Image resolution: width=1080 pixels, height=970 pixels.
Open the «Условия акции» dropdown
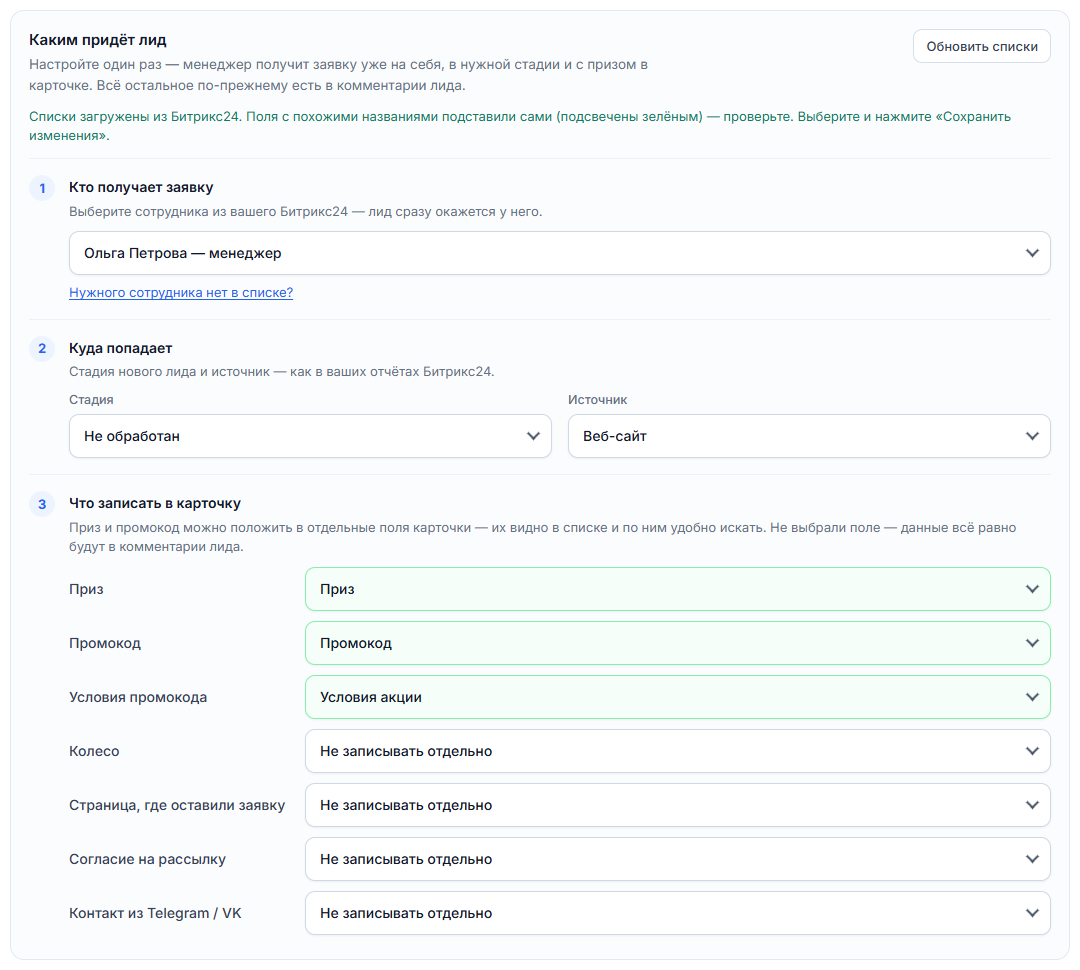[678, 697]
